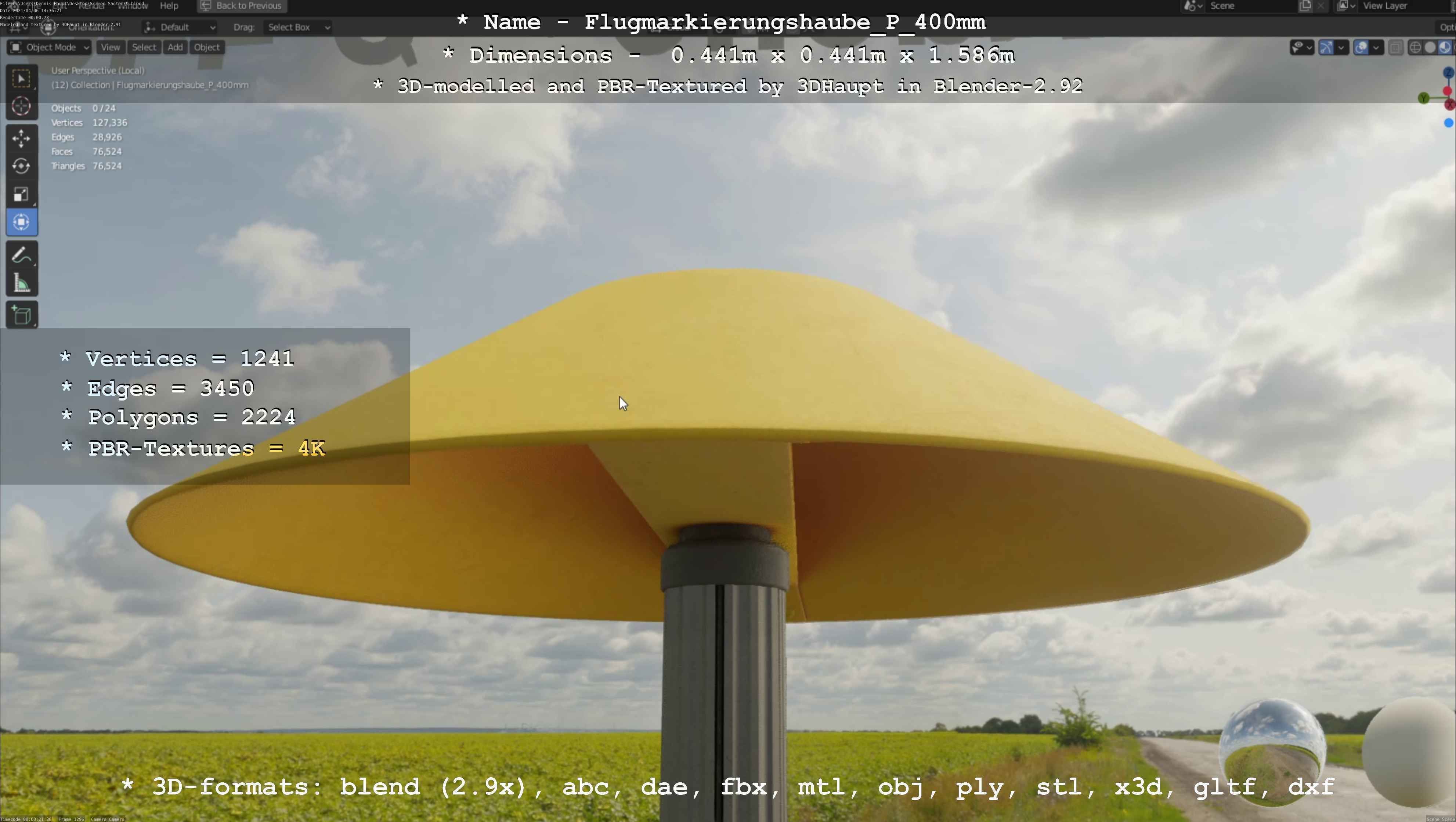This screenshot has height=822, width=1456.
Task: Open the Window menu
Action: pyautogui.click(x=132, y=6)
